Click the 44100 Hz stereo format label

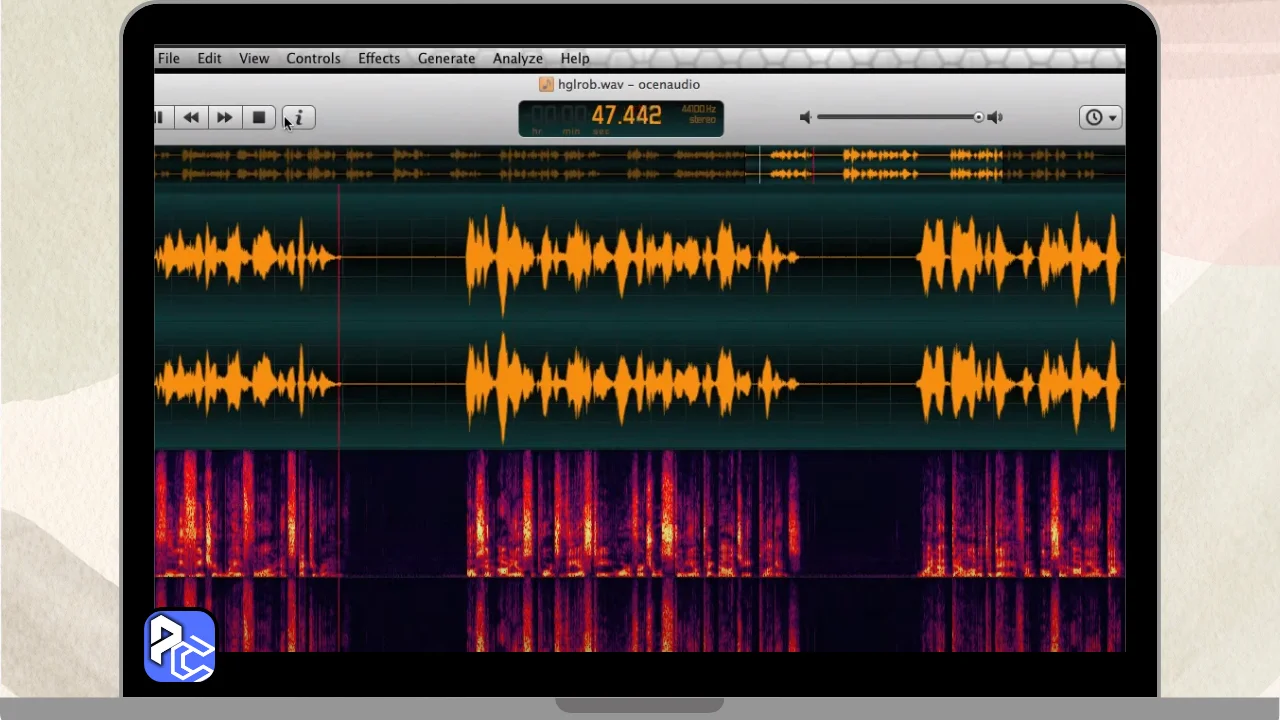699,114
